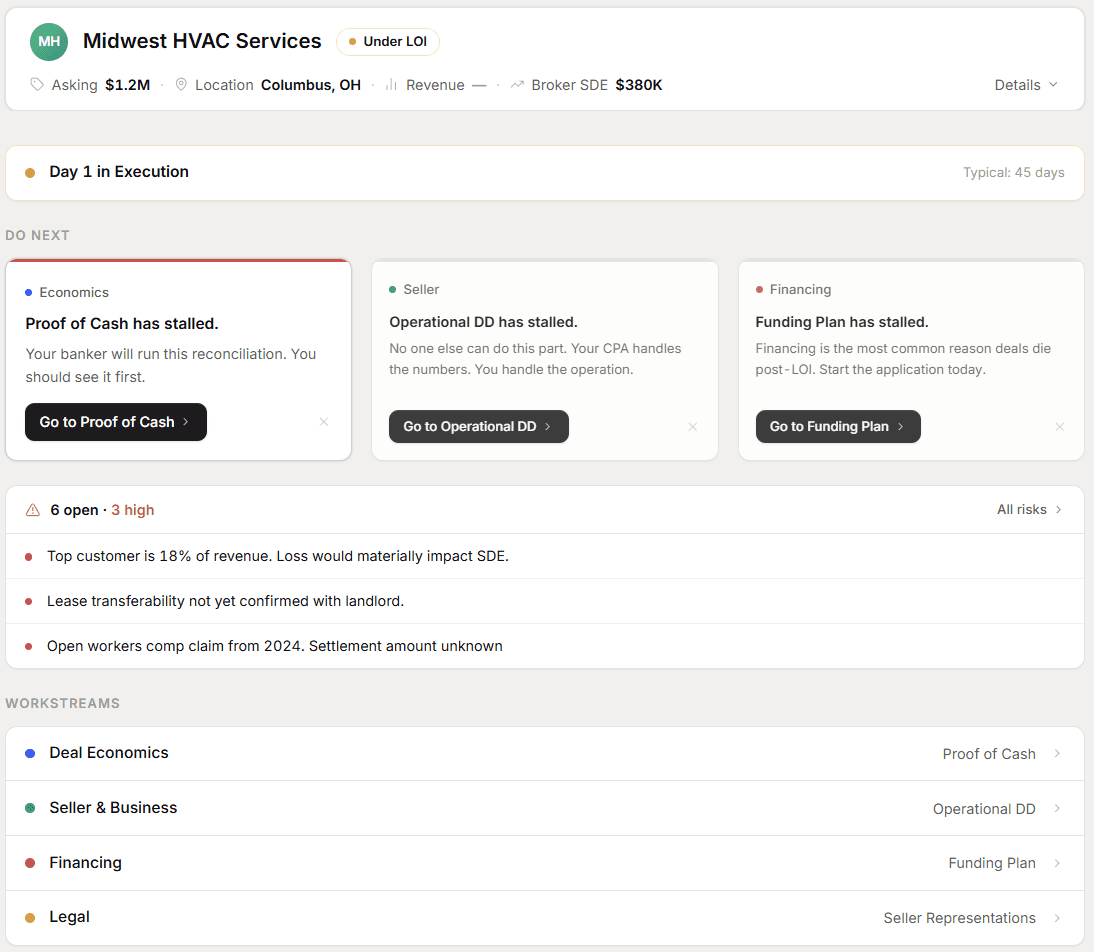Screen dimensions: 1094x952
Task: Click the risk warning triangle icon
Action: [x=33, y=510]
